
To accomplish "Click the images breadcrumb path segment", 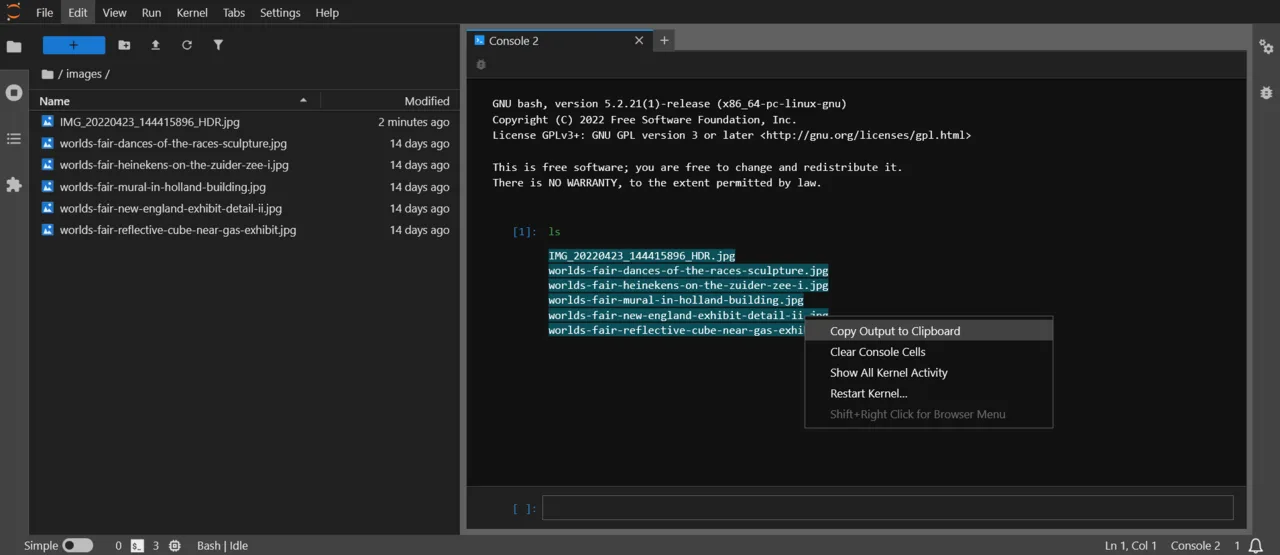I will 84,74.
